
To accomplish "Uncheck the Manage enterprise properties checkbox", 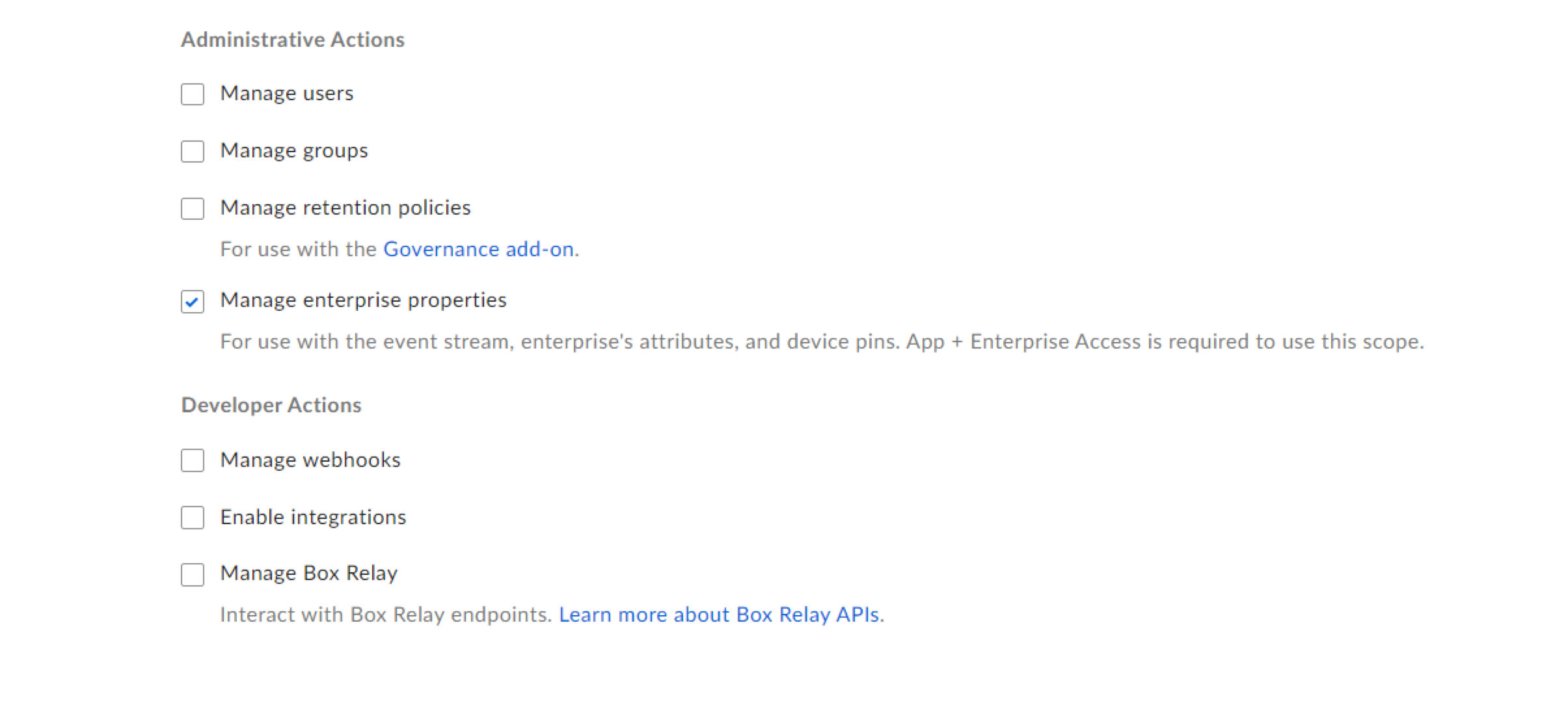I will pyautogui.click(x=193, y=302).
